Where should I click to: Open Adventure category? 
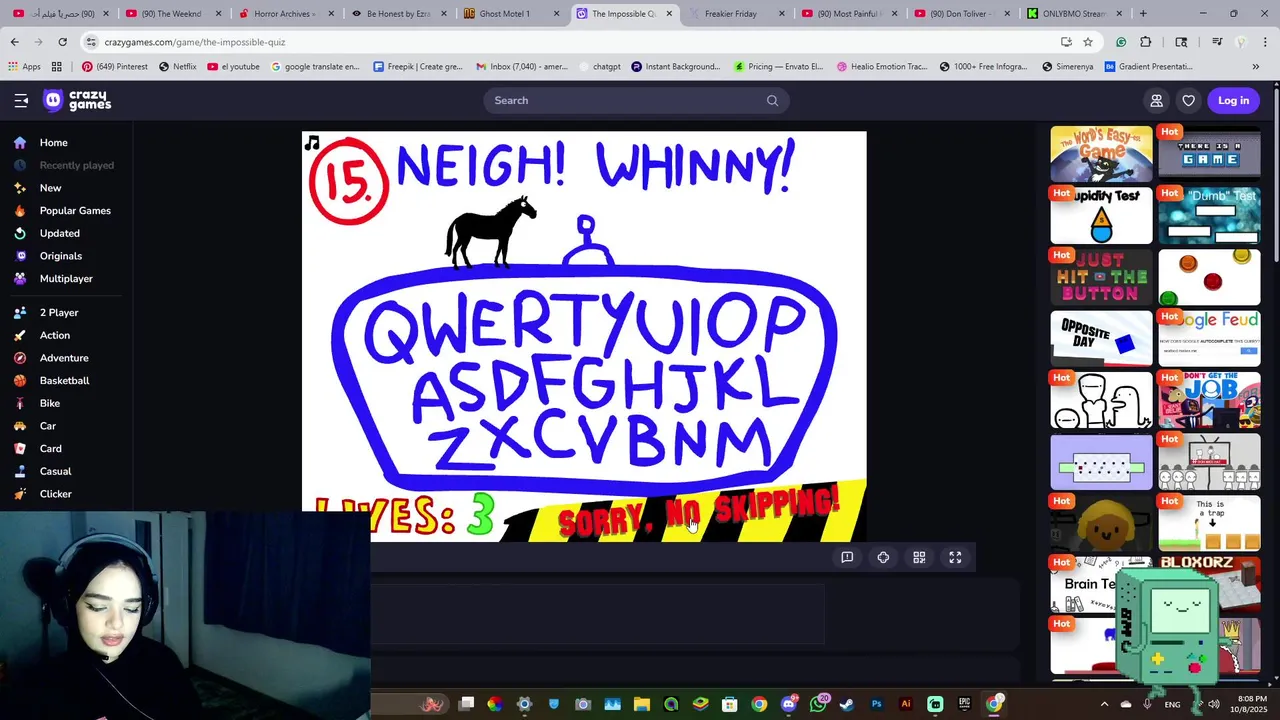[66, 358]
